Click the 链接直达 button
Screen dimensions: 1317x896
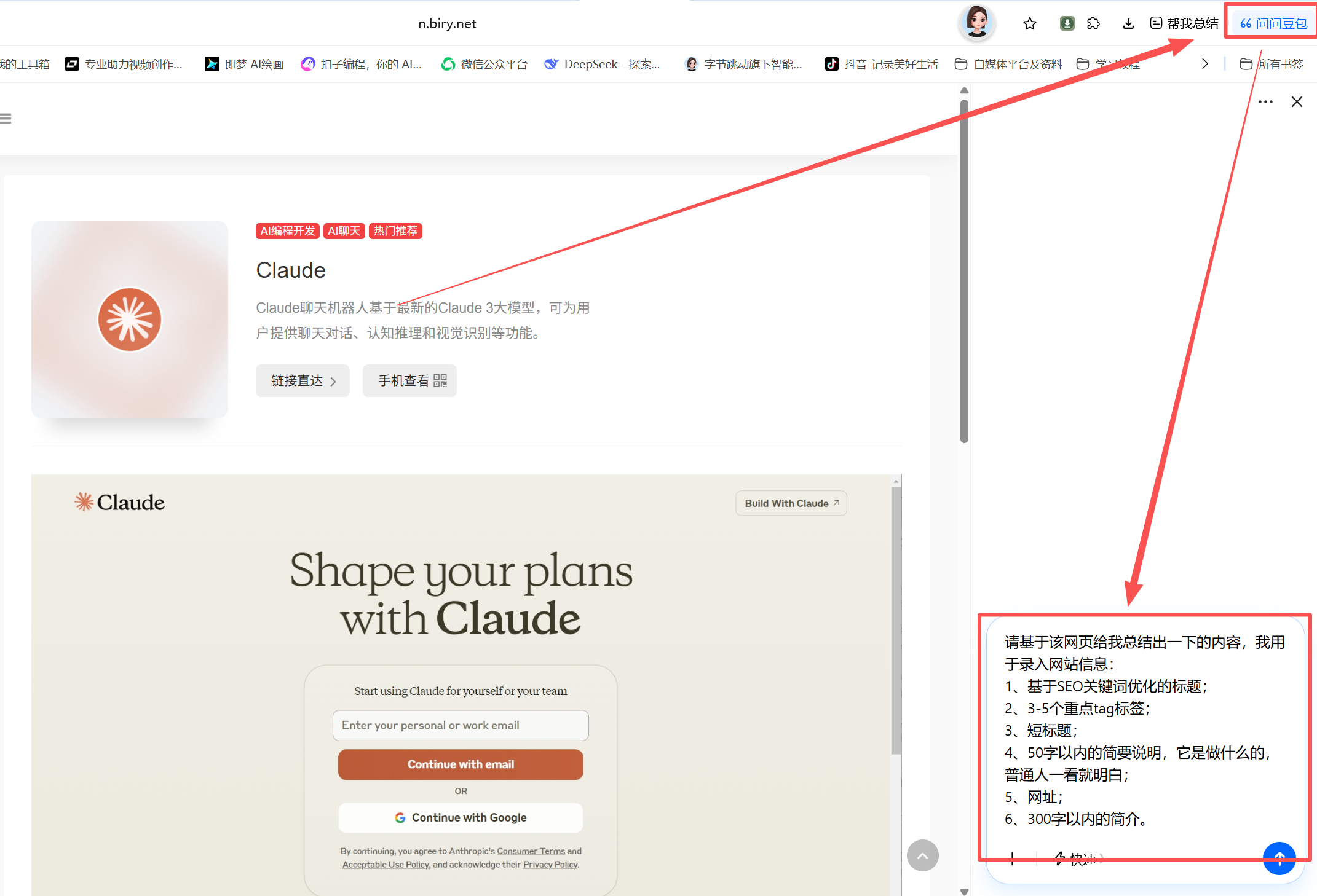303,381
